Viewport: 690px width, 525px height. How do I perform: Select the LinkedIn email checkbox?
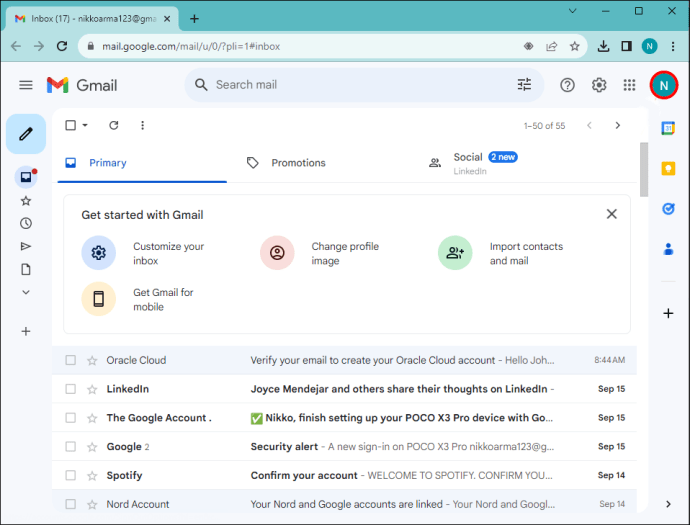click(x=70, y=389)
